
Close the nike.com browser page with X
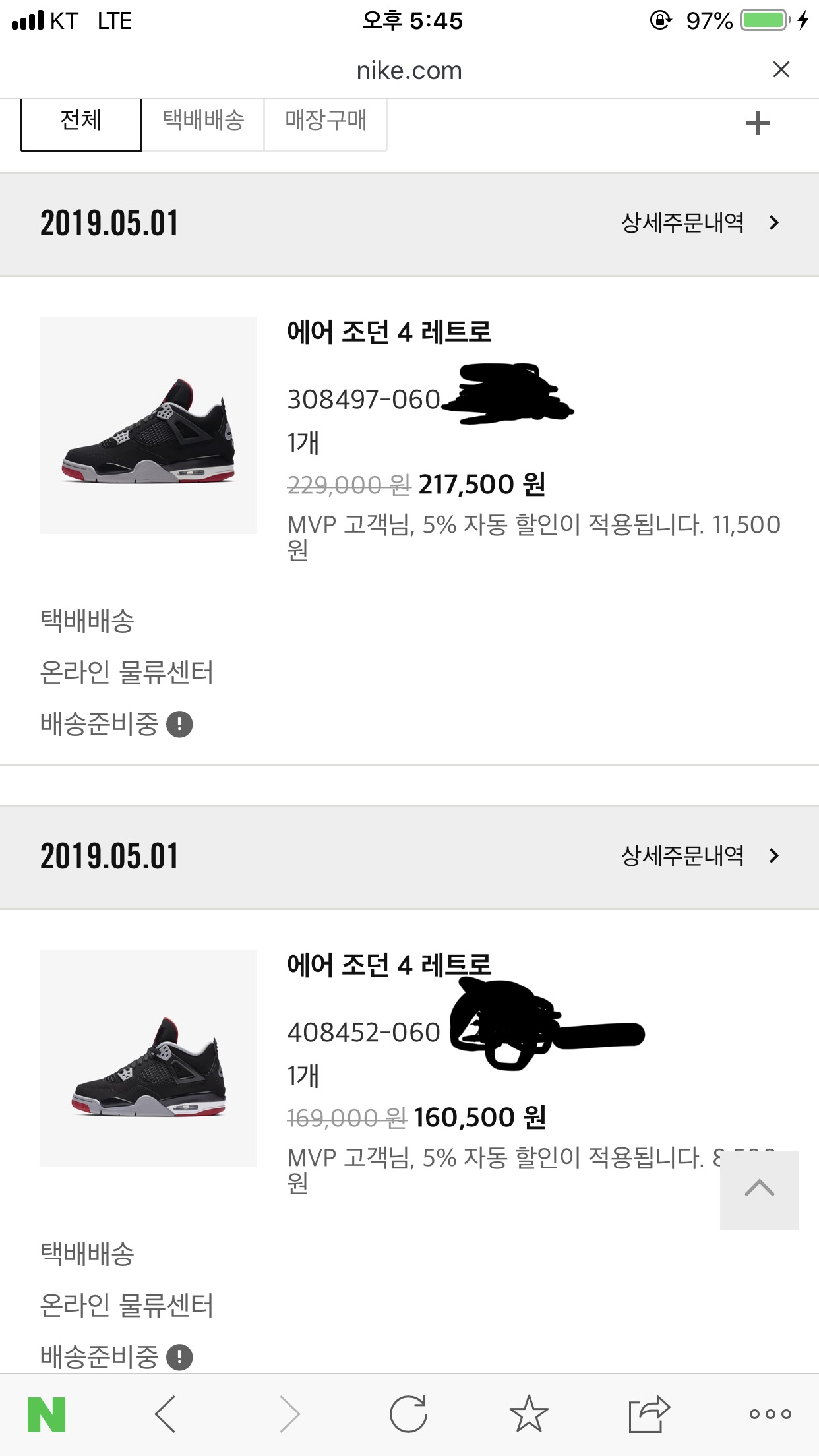(x=781, y=69)
